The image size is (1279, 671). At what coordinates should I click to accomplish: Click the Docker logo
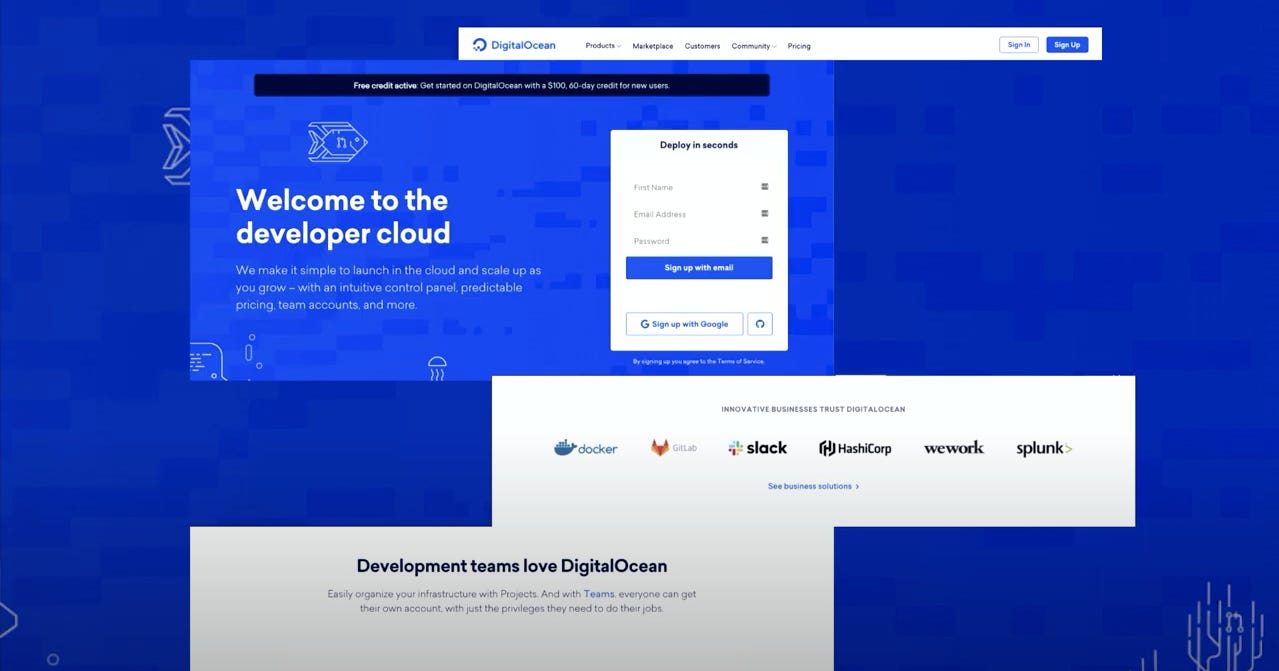coord(586,448)
